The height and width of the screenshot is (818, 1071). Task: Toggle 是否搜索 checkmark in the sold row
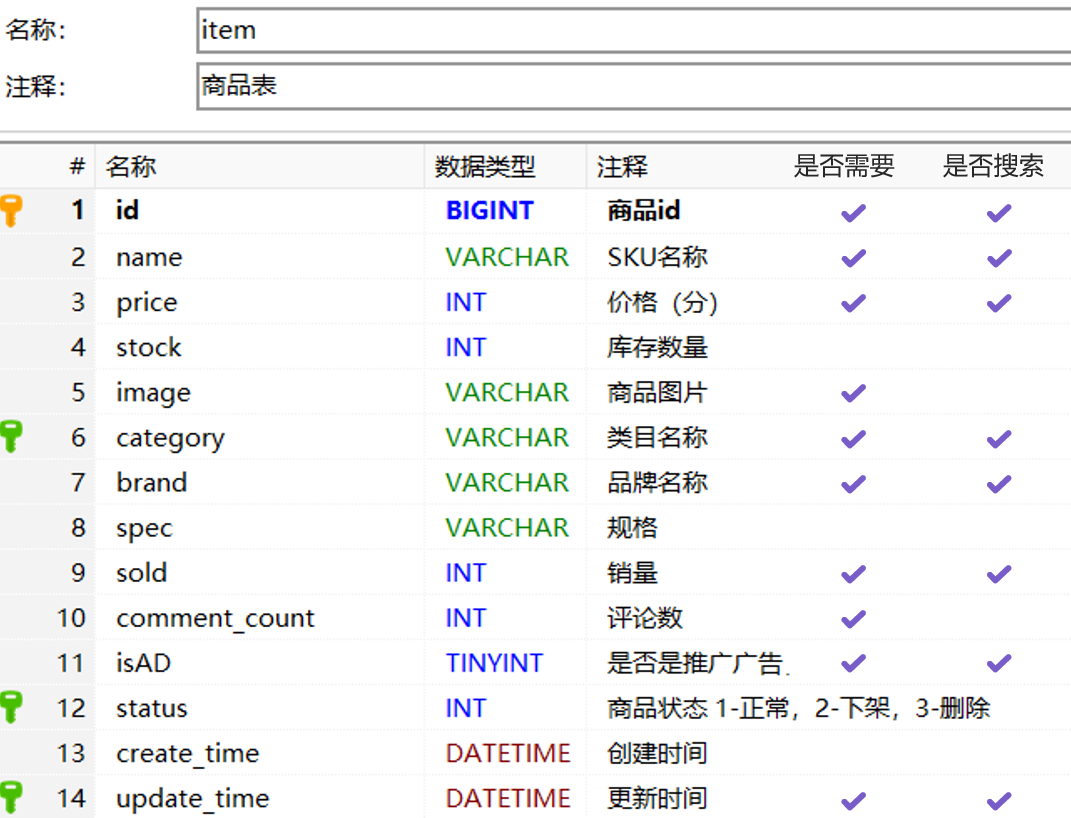(998, 573)
